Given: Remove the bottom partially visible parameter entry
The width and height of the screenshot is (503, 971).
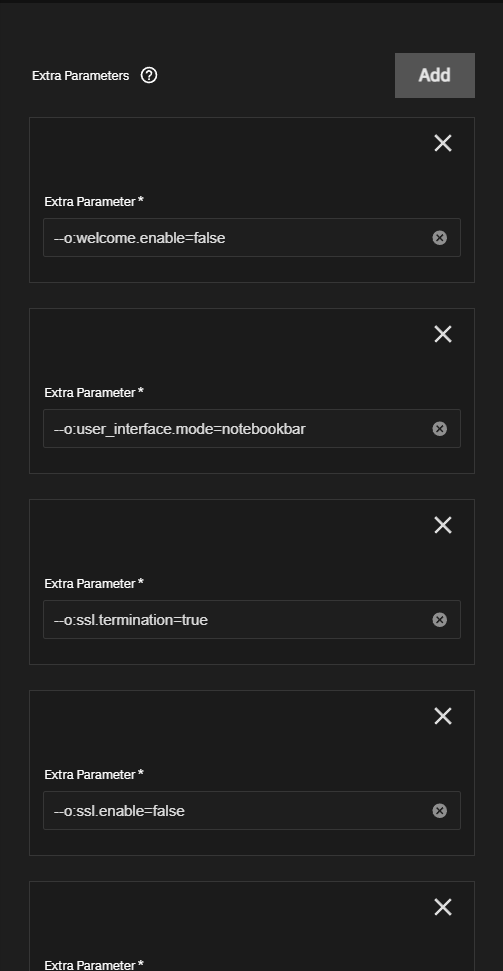Looking at the screenshot, I should tap(443, 907).
